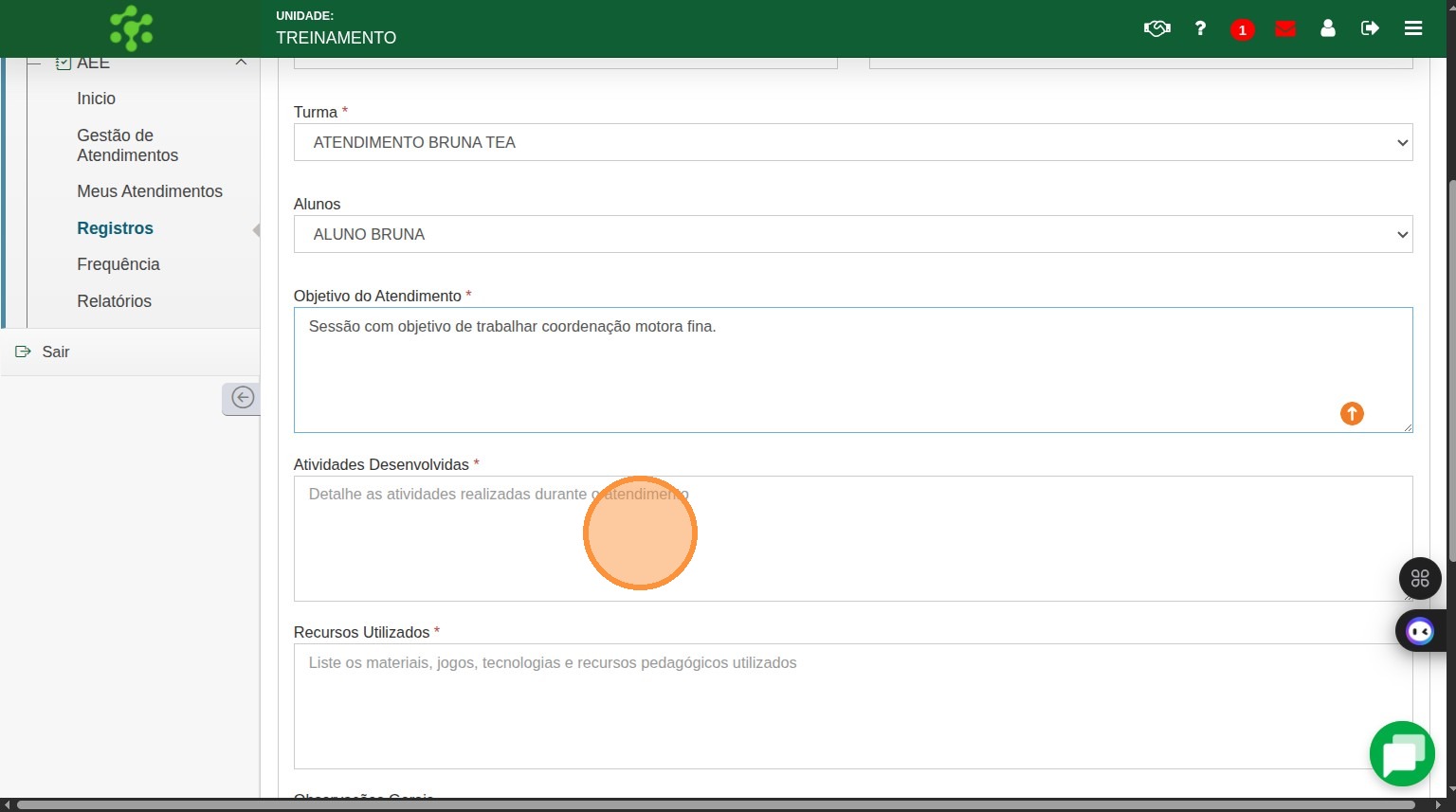Open the green chat bubble widget
The width and height of the screenshot is (1456, 812).
pos(1402,754)
